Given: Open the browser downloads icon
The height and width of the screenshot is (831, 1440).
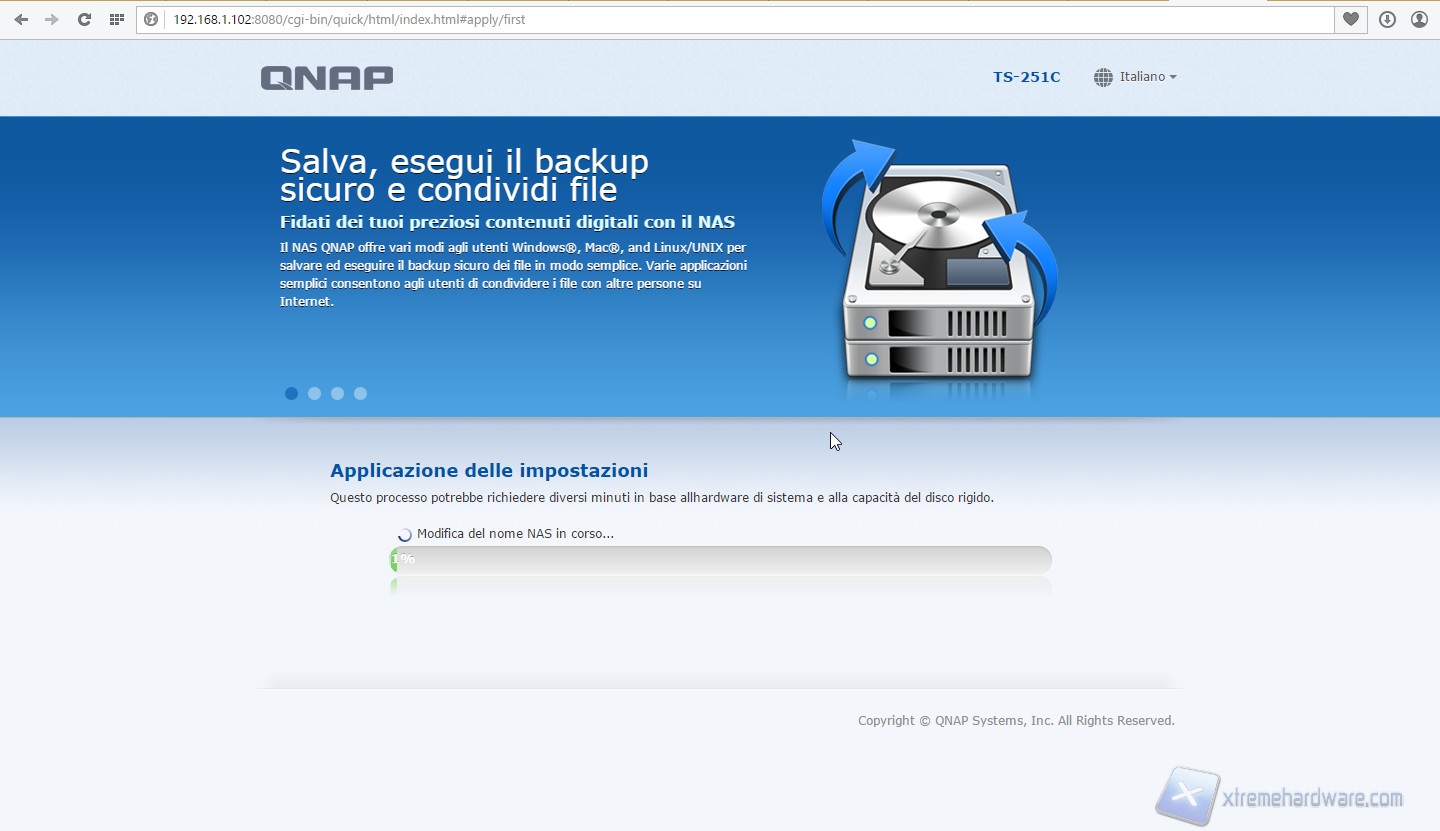Looking at the screenshot, I should (1387, 19).
